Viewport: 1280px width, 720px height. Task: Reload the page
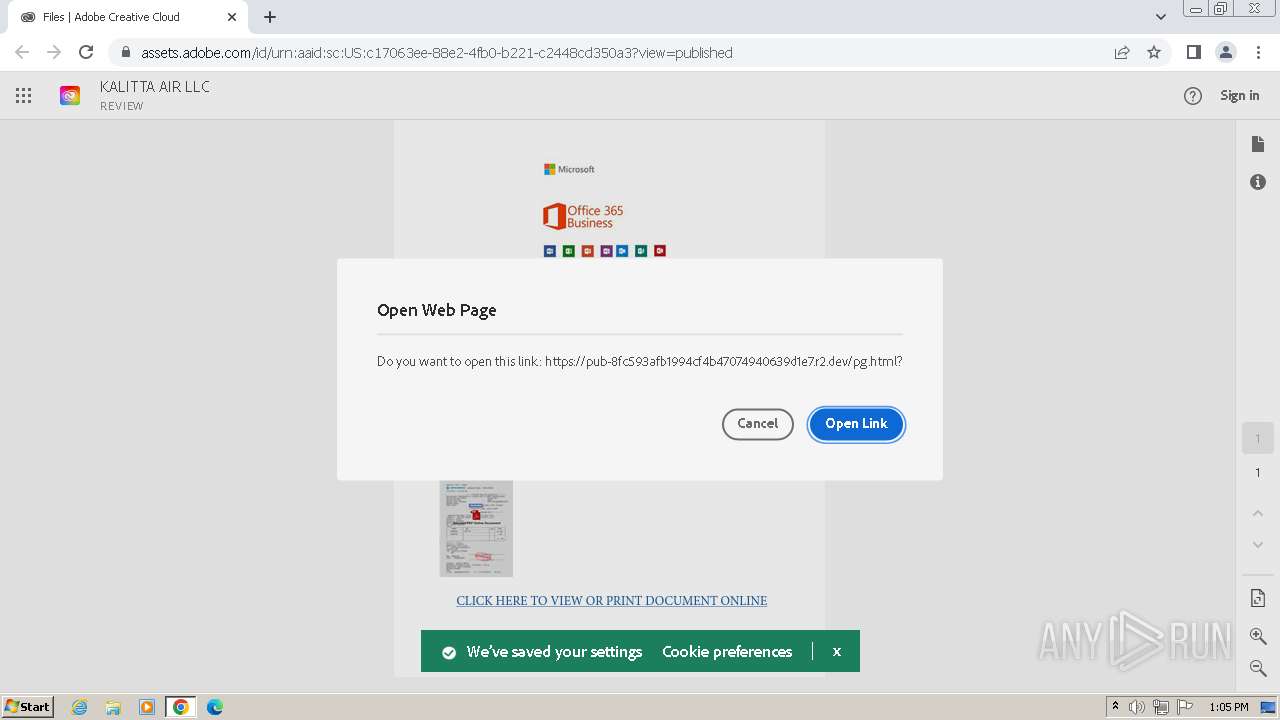[86, 53]
